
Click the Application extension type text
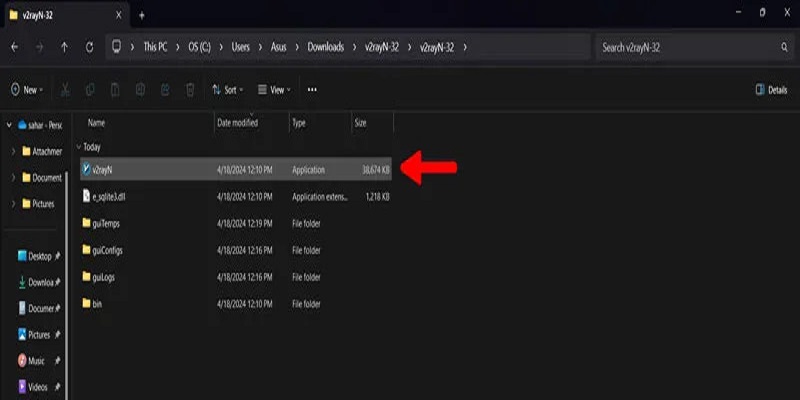click(x=320, y=196)
